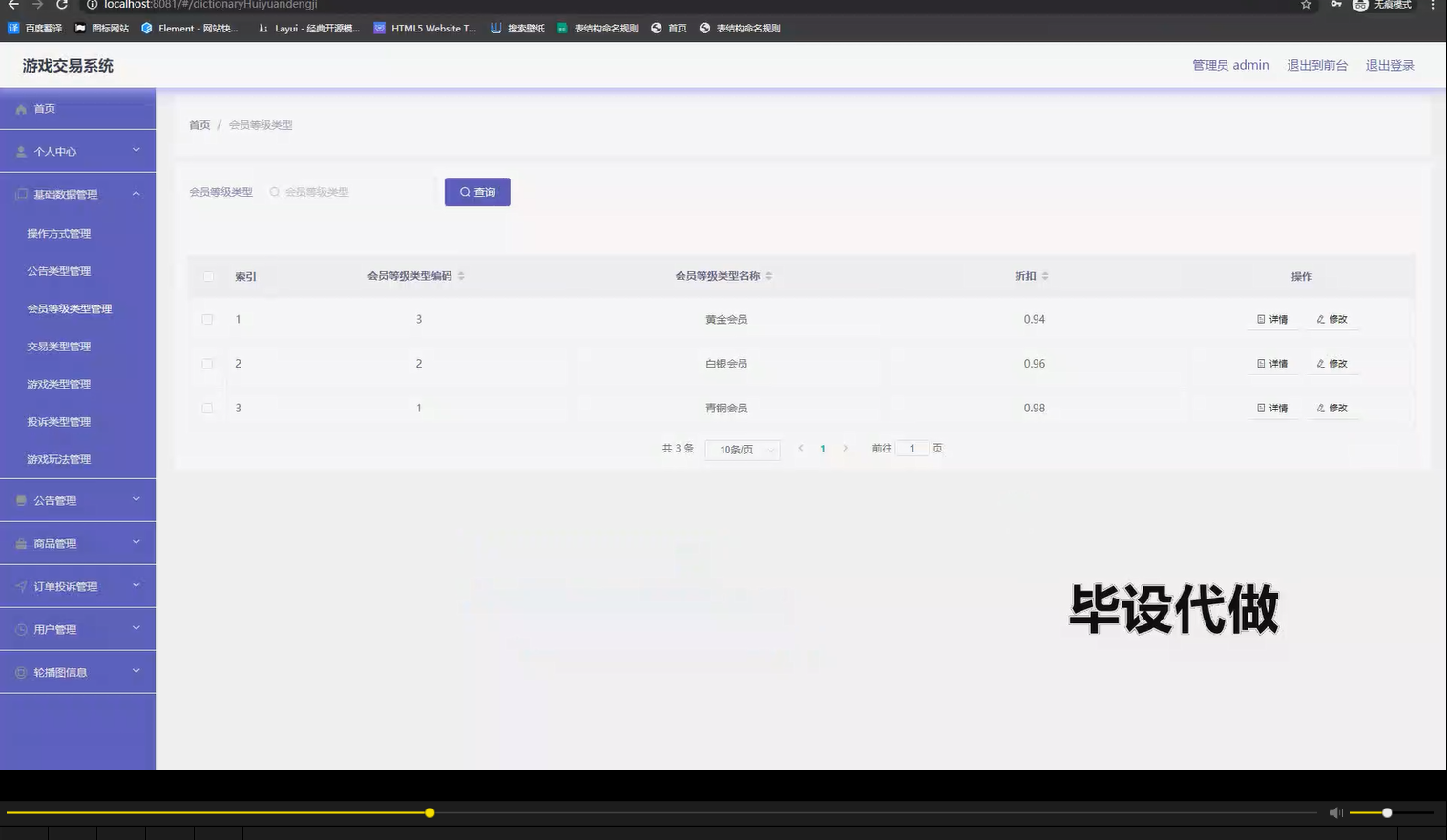Click the 基础数据管理 sidebar icon
Image resolution: width=1447 pixels, height=840 pixels.
21,195
